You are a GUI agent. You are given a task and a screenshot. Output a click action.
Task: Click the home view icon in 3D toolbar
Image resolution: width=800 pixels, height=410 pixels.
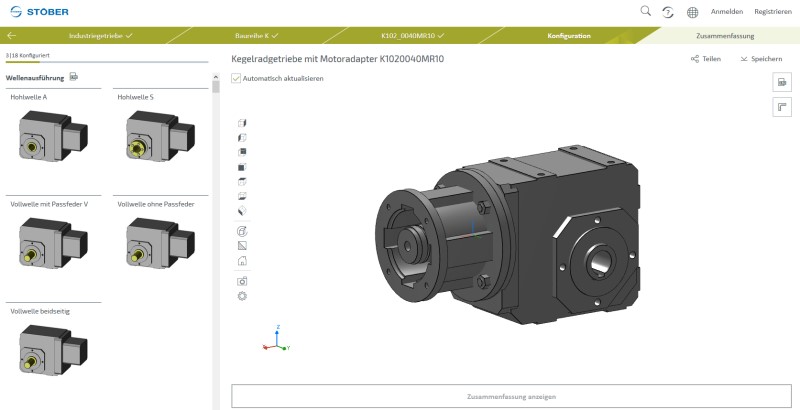pos(242,260)
